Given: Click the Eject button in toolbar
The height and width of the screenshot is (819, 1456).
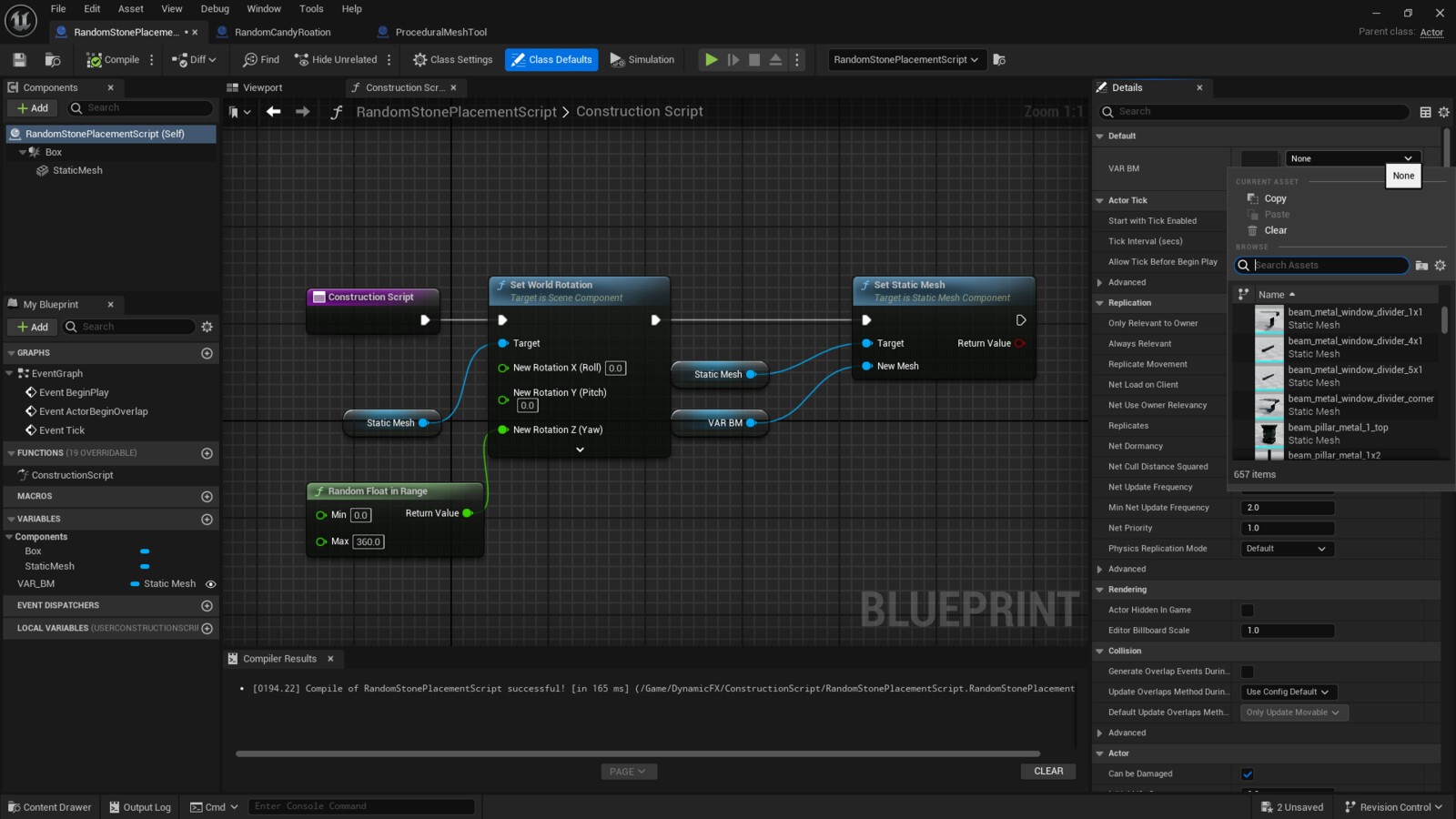Looking at the screenshot, I should (775, 60).
